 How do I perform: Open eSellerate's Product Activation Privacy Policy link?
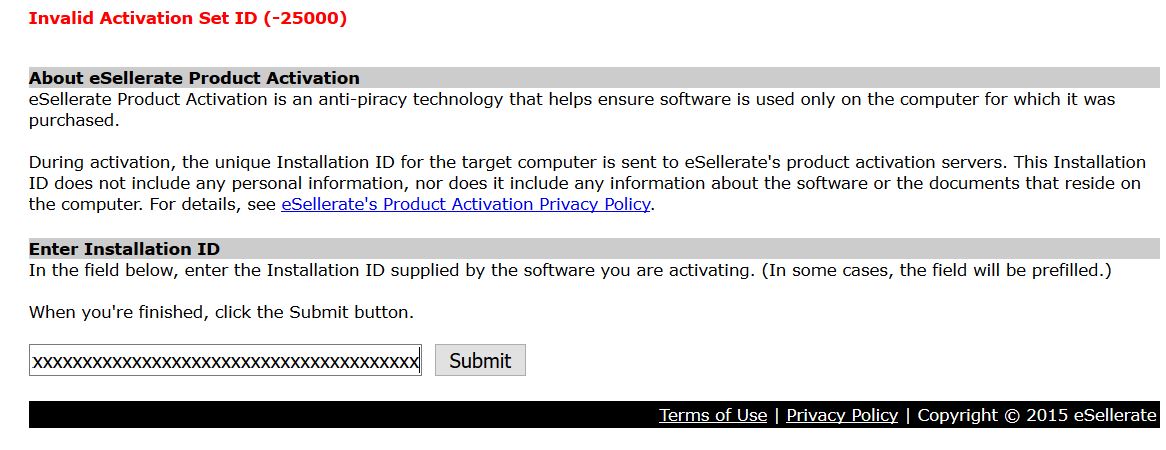(x=466, y=204)
